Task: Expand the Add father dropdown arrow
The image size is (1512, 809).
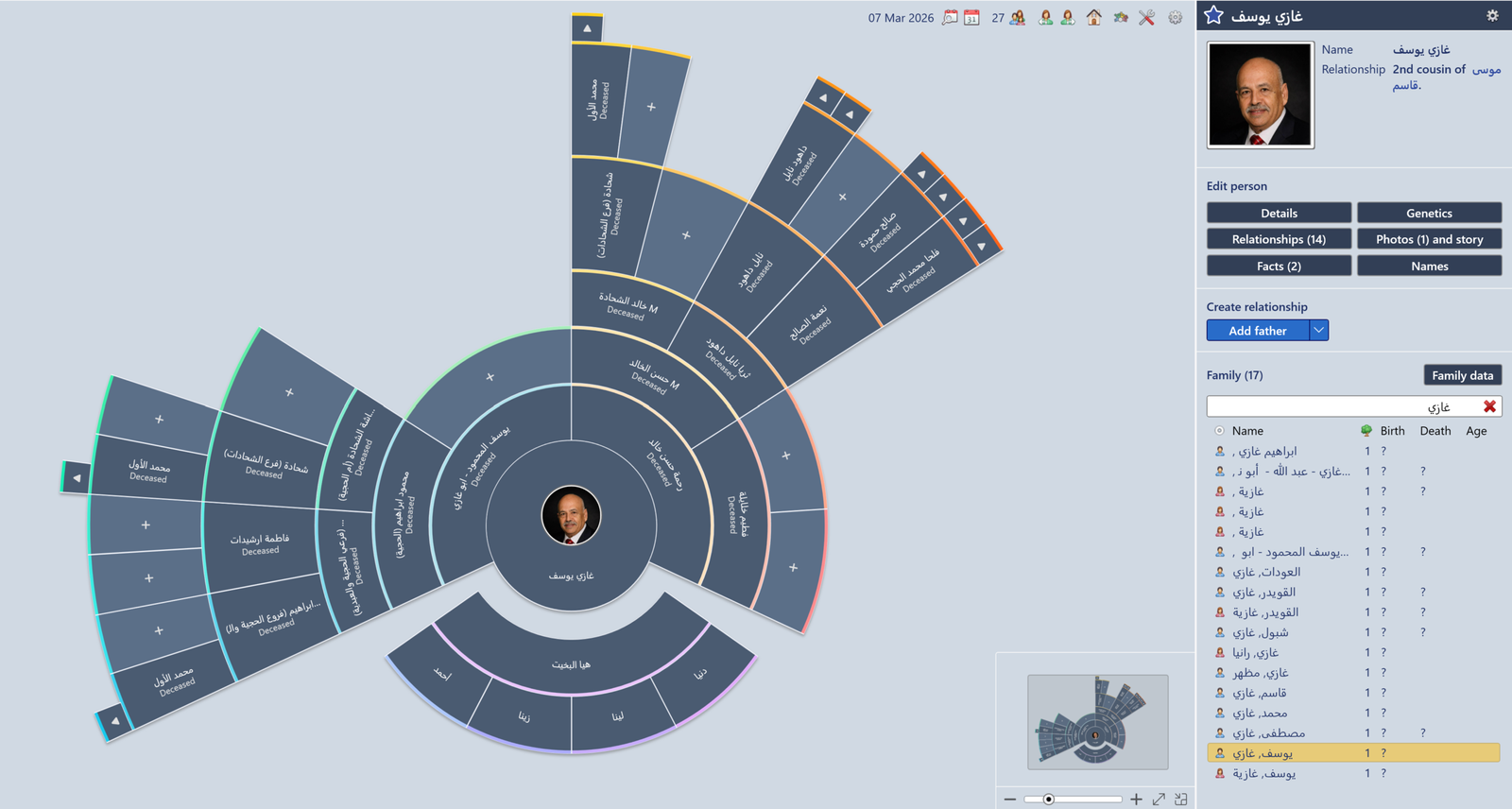Action: (1318, 331)
